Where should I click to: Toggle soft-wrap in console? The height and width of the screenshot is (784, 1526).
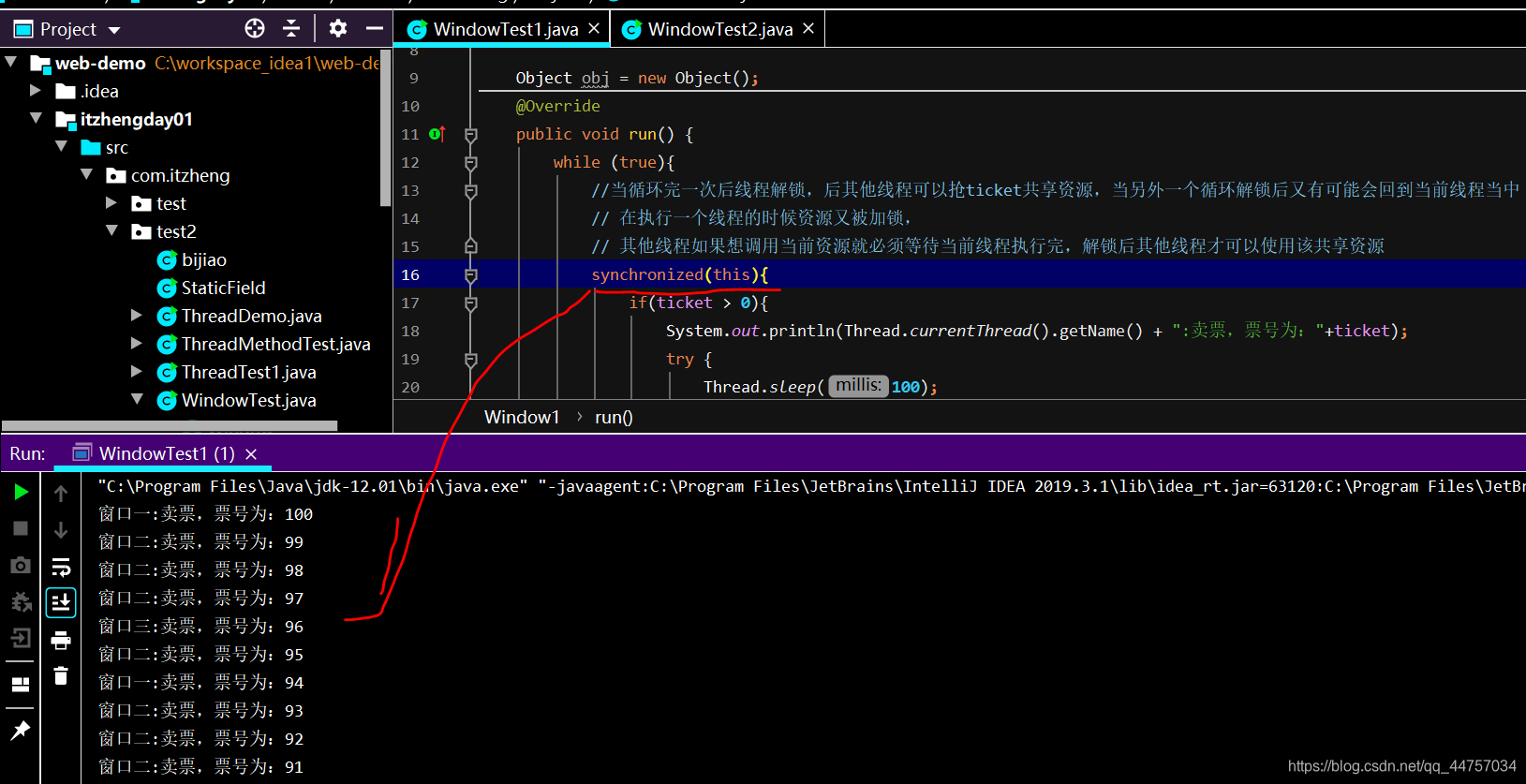coord(61,567)
